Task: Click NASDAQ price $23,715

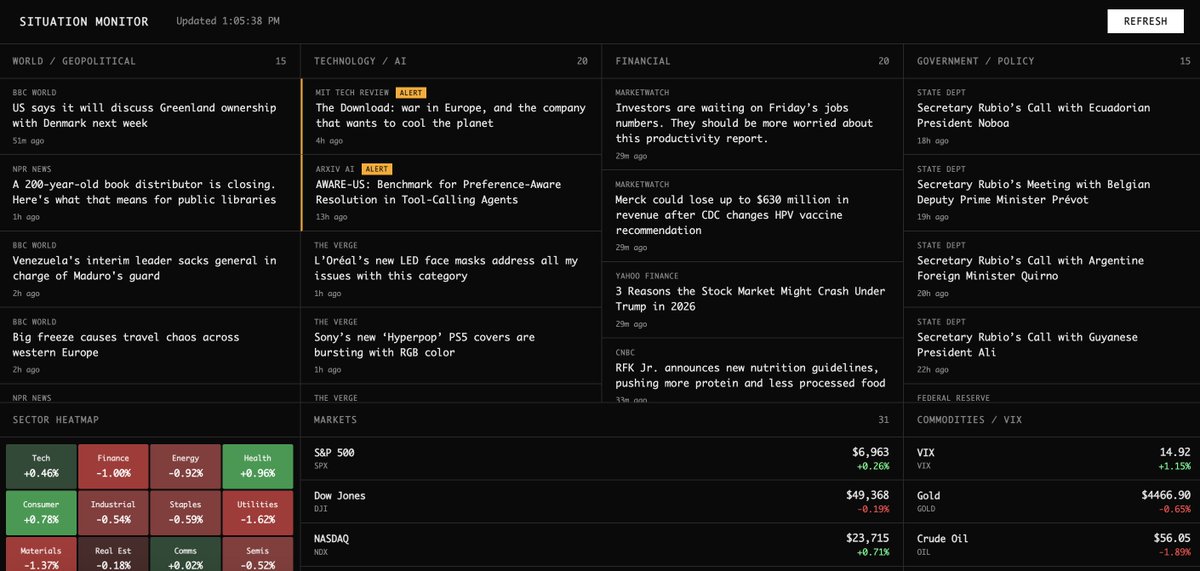Action: click(x=867, y=538)
